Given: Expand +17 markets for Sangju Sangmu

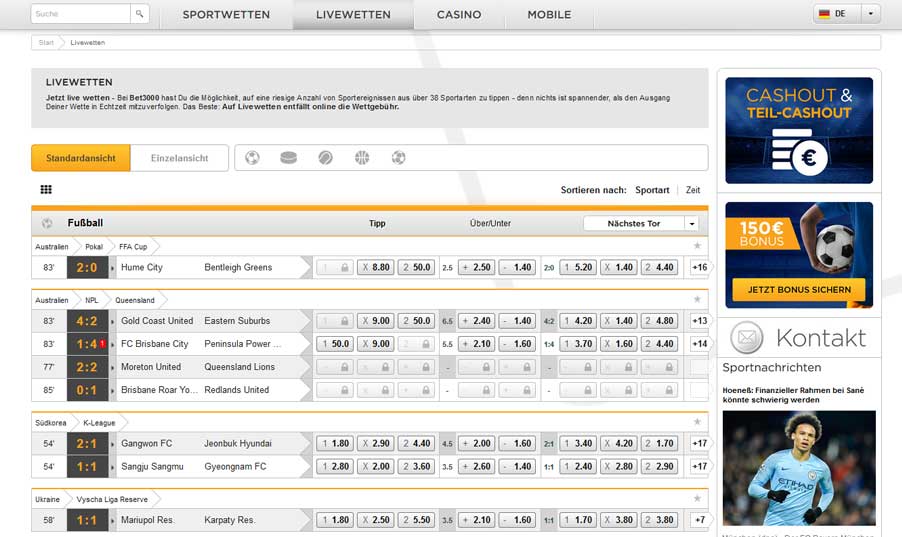Looking at the screenshot, I should tap(700, 466).
